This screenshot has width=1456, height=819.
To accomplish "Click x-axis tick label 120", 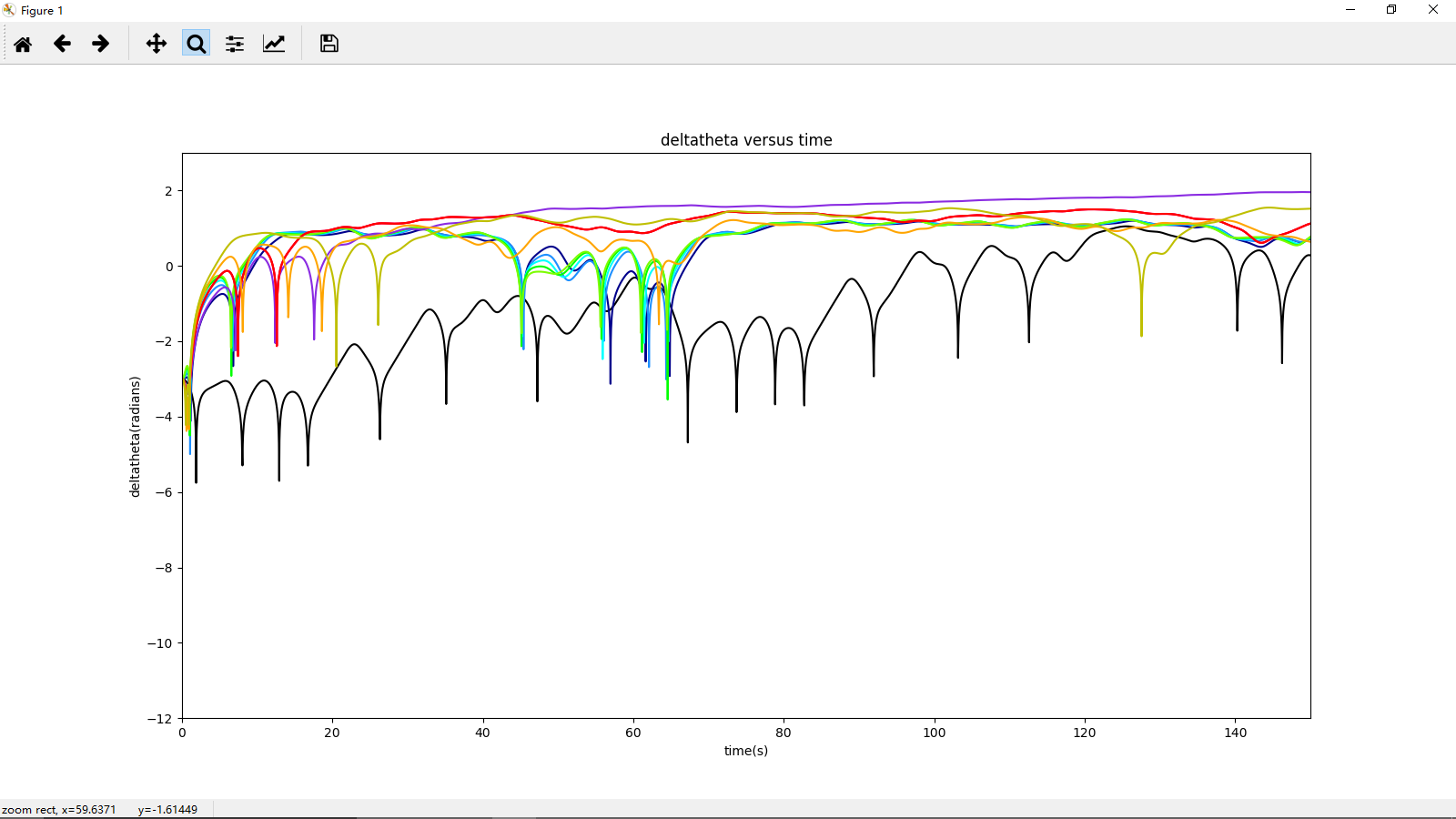I will 1085,733.
